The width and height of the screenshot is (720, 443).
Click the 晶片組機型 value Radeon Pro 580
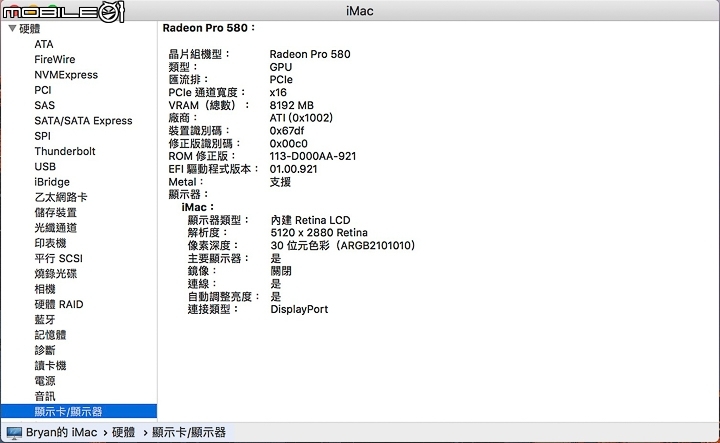point(310,54)
